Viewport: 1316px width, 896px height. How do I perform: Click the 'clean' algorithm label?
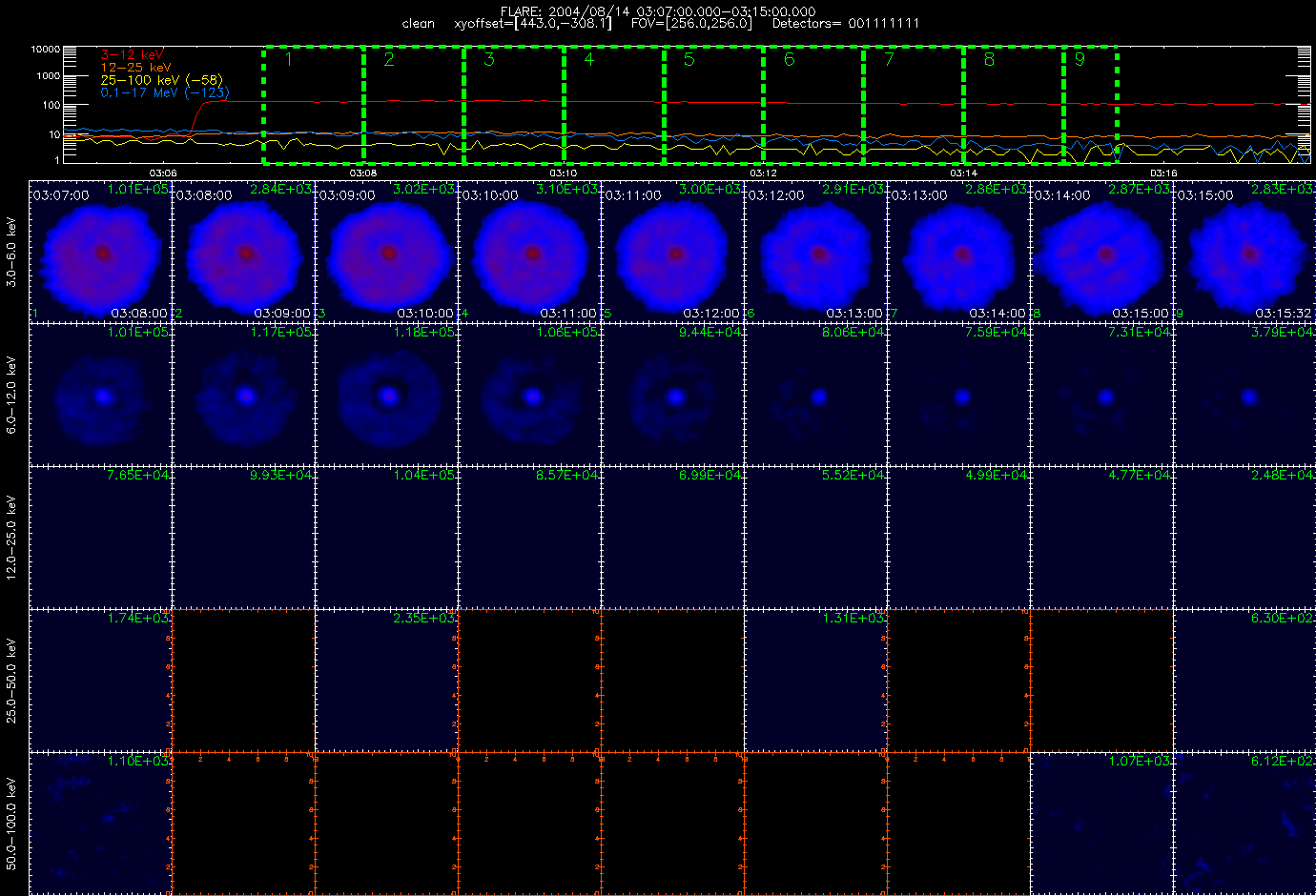click(x=418, y=23)
